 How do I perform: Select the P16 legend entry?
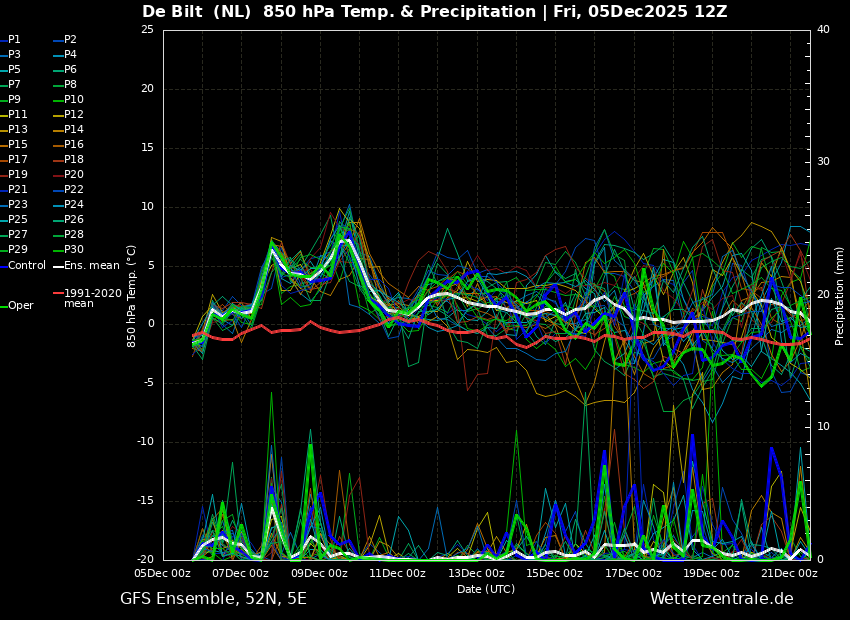click(x=73, y=145)
